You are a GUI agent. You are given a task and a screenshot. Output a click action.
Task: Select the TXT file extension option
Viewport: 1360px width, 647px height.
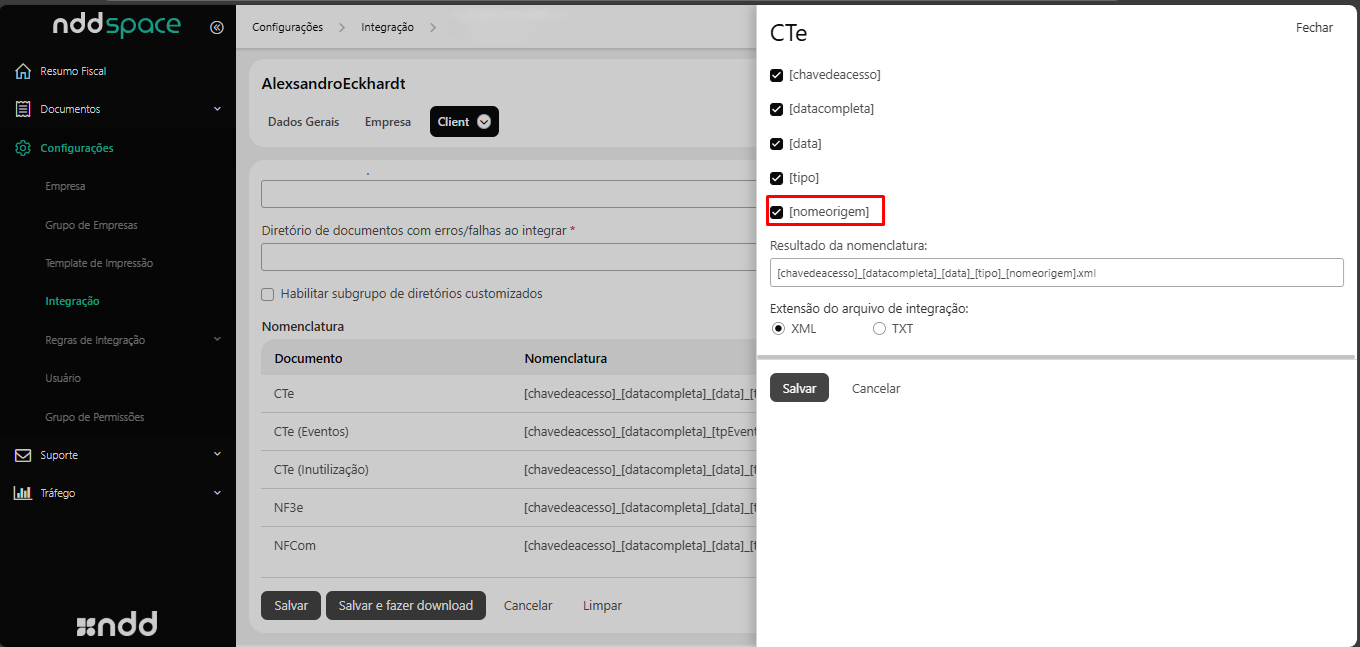880,328
